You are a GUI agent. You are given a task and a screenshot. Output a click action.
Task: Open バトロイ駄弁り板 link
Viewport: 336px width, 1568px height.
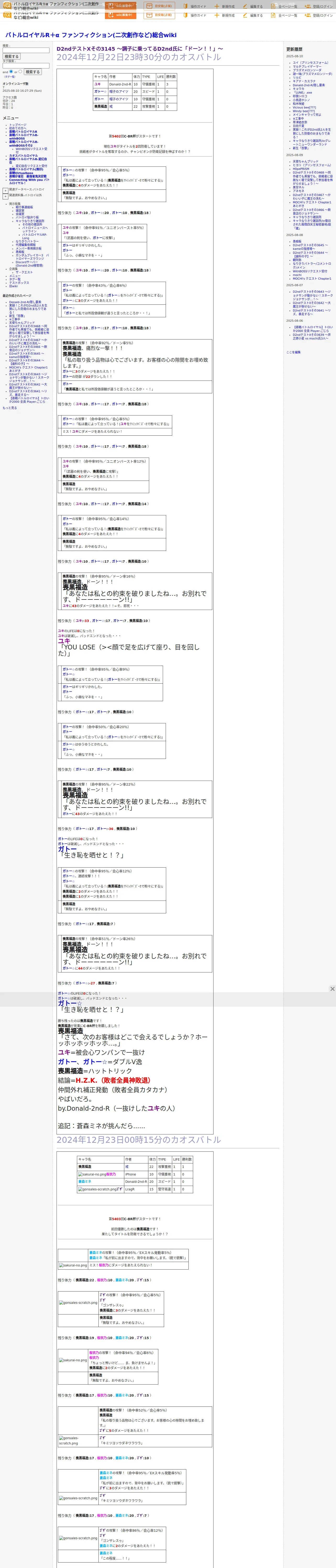(27, 218)
